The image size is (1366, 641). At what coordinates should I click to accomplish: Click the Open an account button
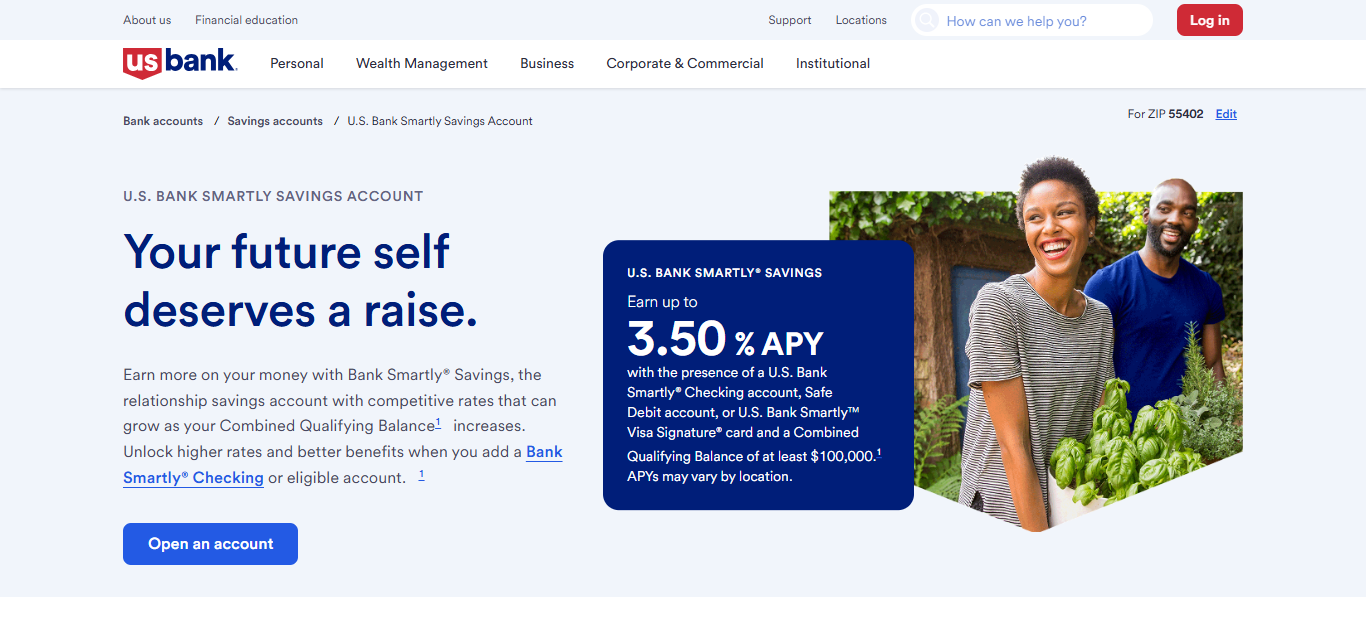[x=210, y=544]
